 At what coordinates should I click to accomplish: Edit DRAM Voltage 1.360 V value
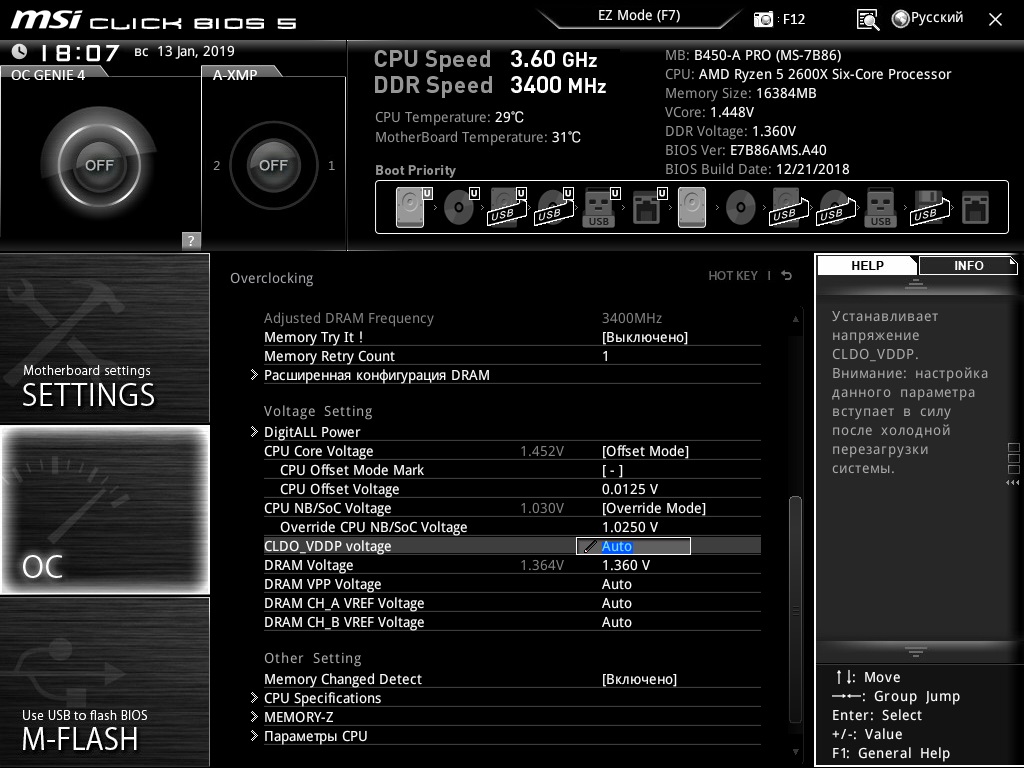tap(626, 565)
